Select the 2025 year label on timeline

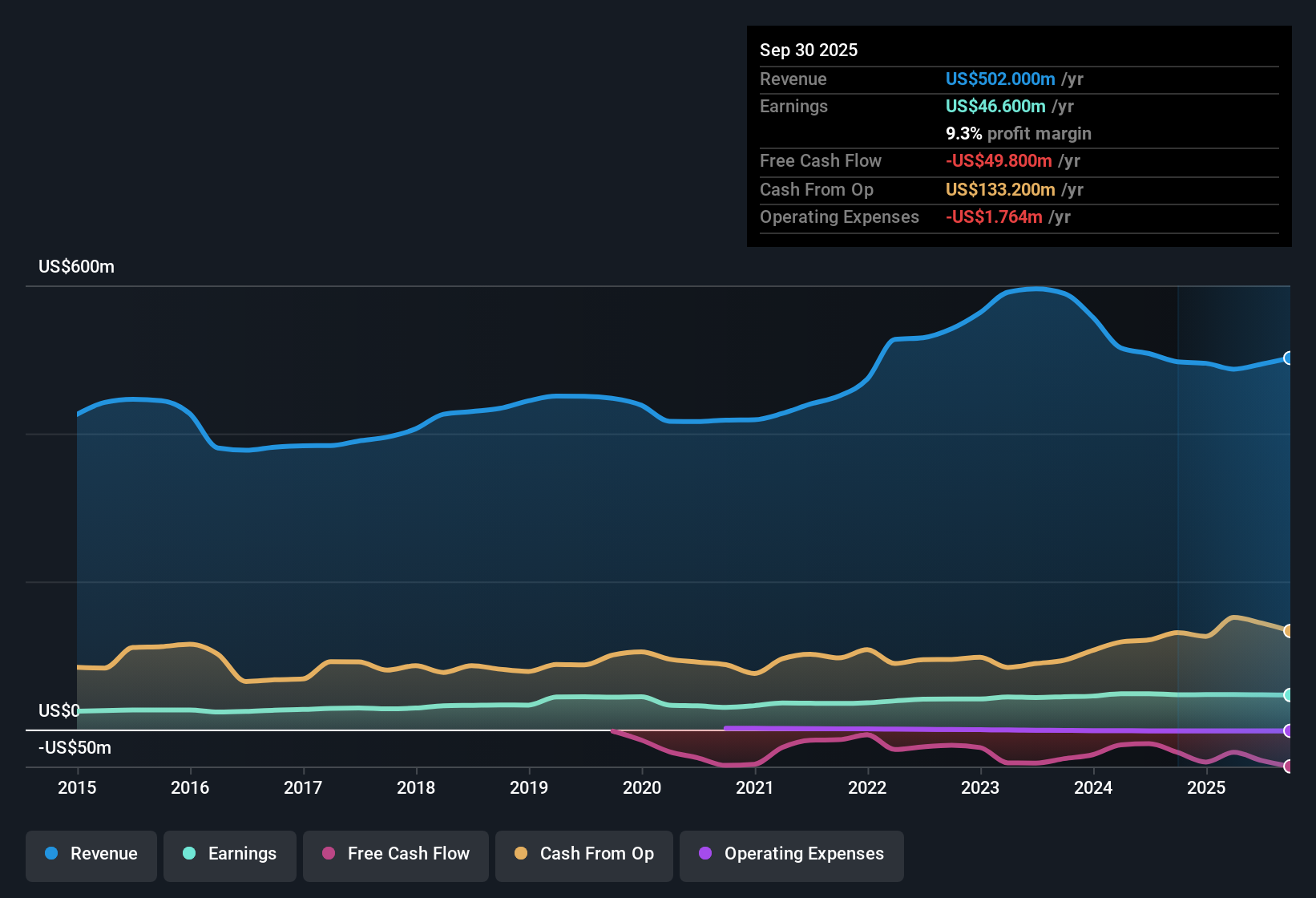point(1207,788)
